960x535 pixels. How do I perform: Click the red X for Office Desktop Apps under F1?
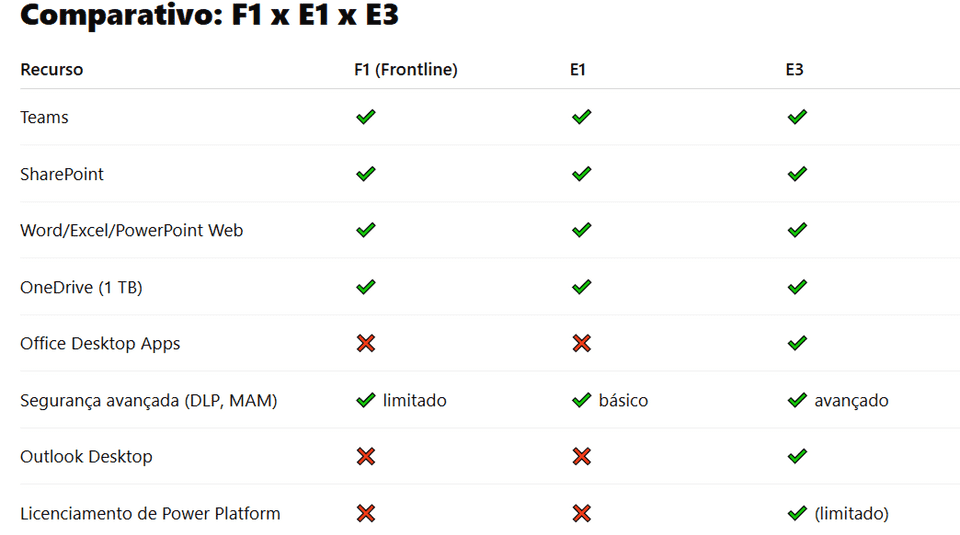[366, 343]
